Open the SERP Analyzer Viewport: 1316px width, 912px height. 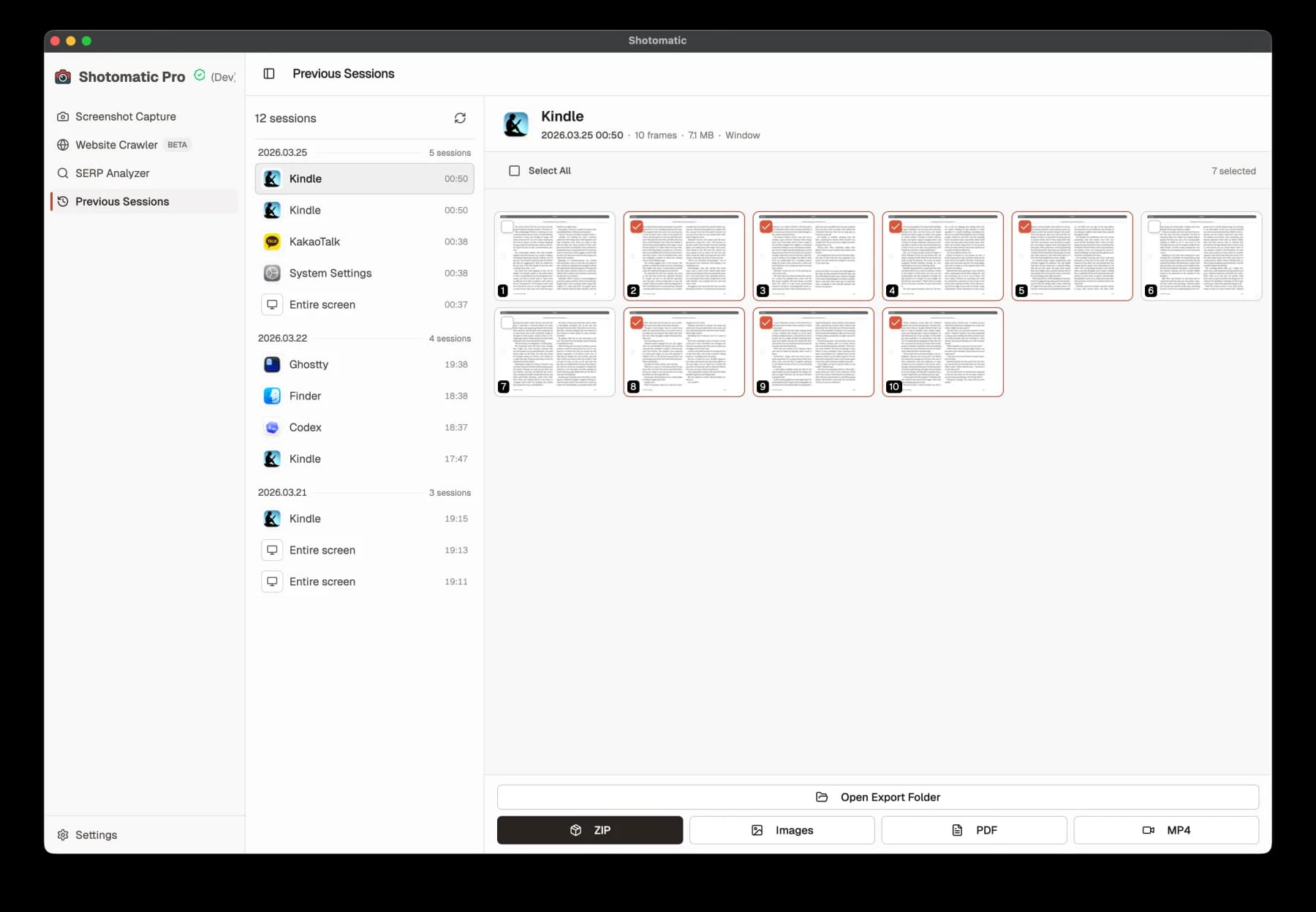(x=112, y=173)
